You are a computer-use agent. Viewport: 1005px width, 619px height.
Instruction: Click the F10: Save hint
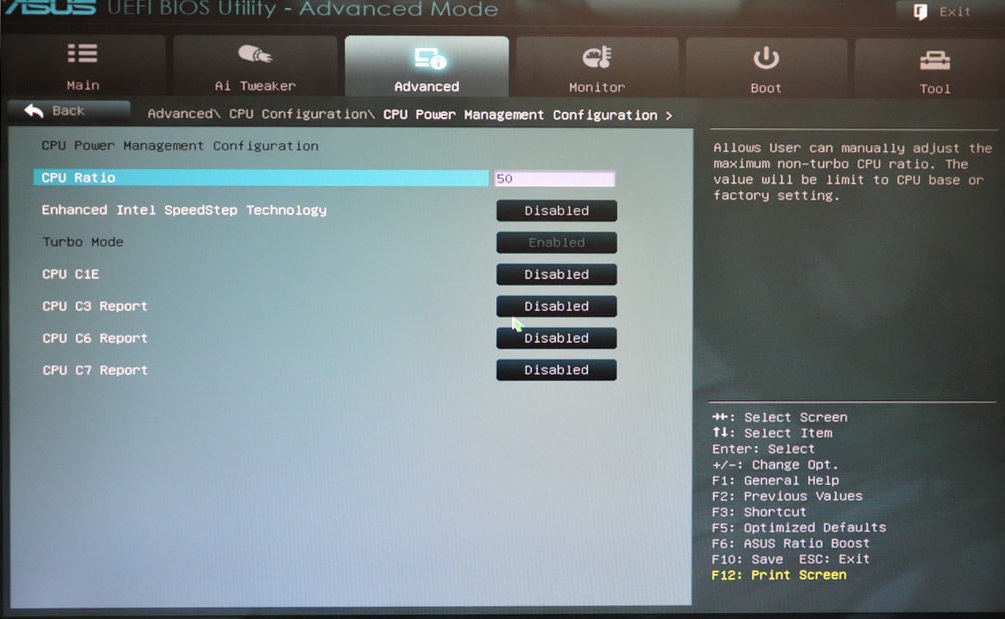[747, 559]
